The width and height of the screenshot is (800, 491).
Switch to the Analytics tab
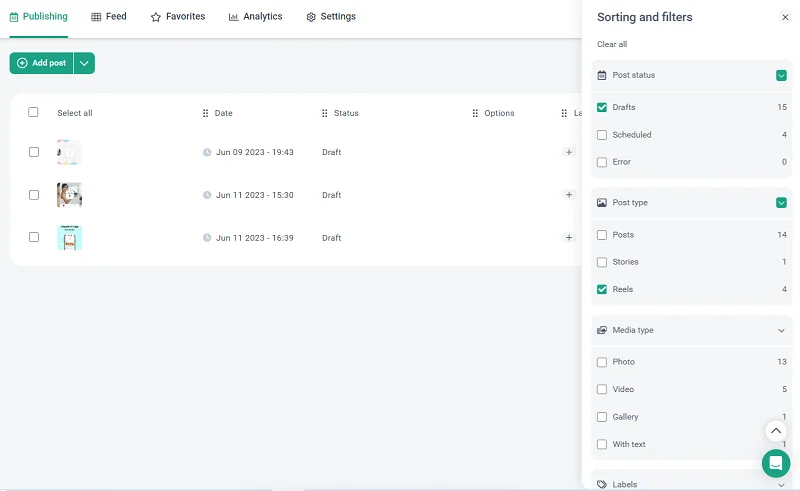255,17
